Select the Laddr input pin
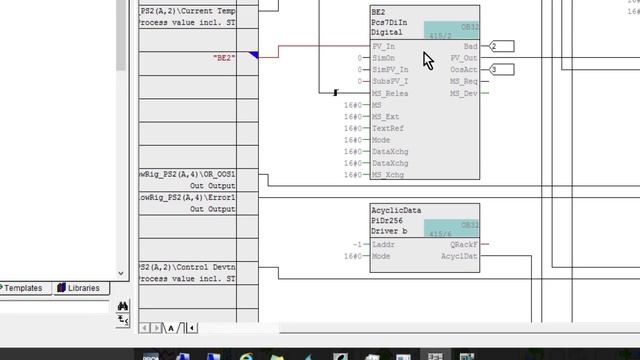Image resolution: width=640 pixels, height=360 pixels. coord(384,244)
